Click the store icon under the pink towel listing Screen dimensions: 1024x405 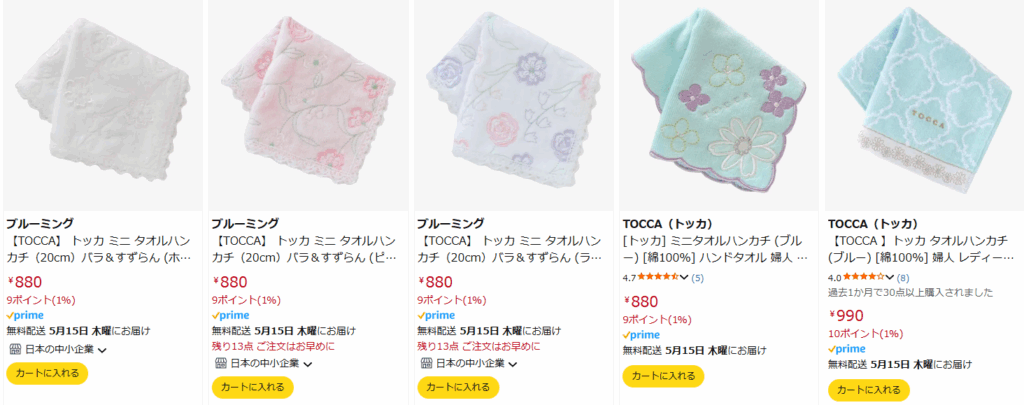tap(221, 363)
